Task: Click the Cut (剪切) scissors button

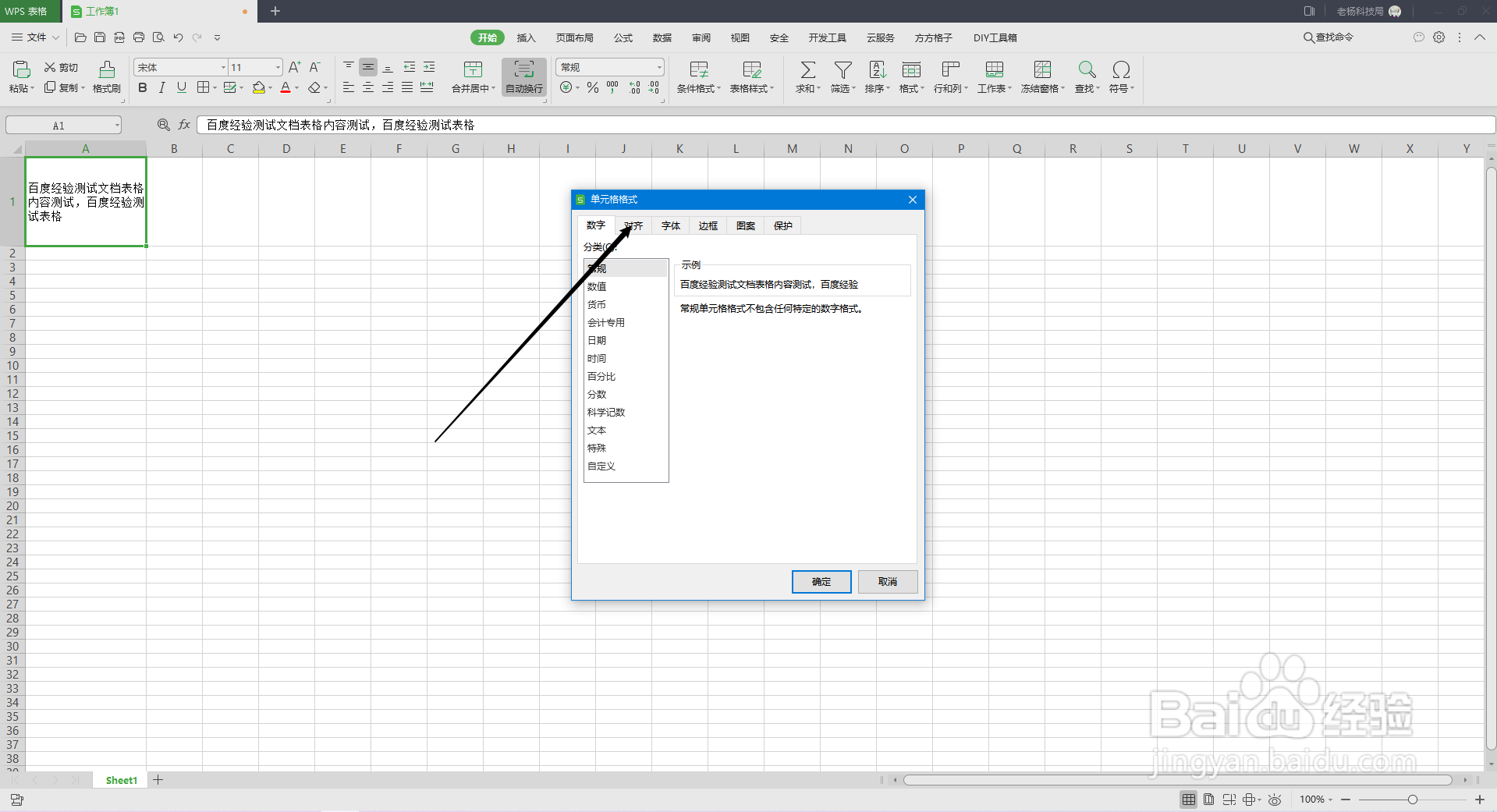Action: point(61,68)
